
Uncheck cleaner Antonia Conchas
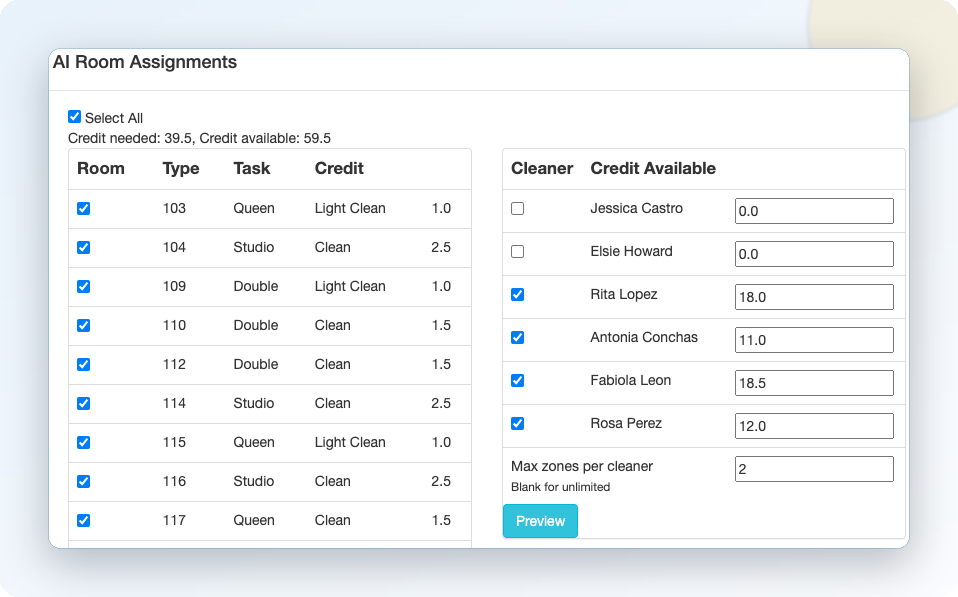pyautogui.click(x=517, y=337)
